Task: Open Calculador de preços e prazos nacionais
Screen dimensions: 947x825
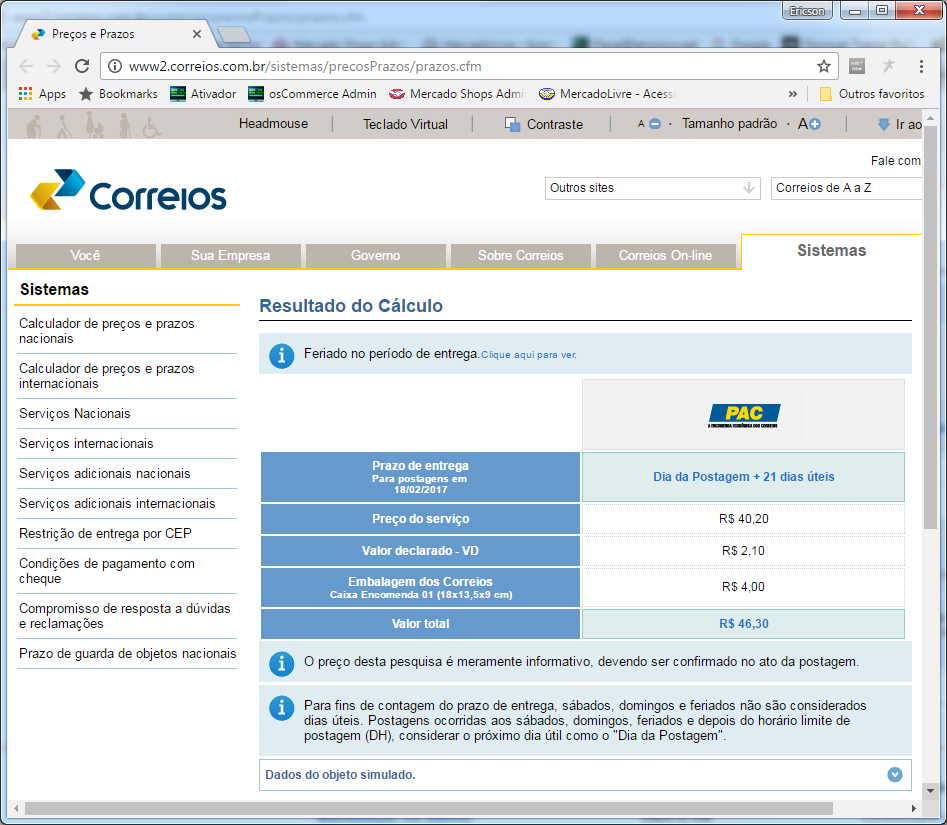Action: tap(106, 331)
